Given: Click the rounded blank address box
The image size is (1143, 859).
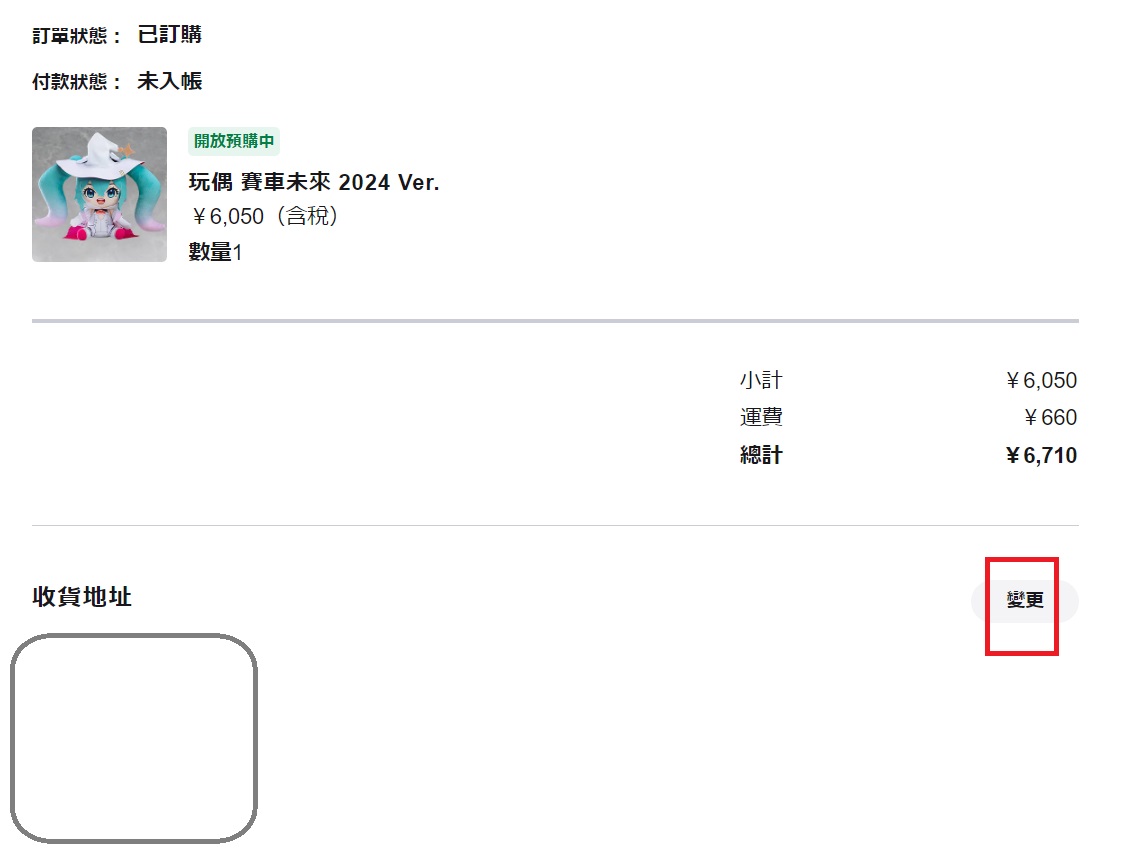Looking at the screenshot, I should tap(133, 738).
